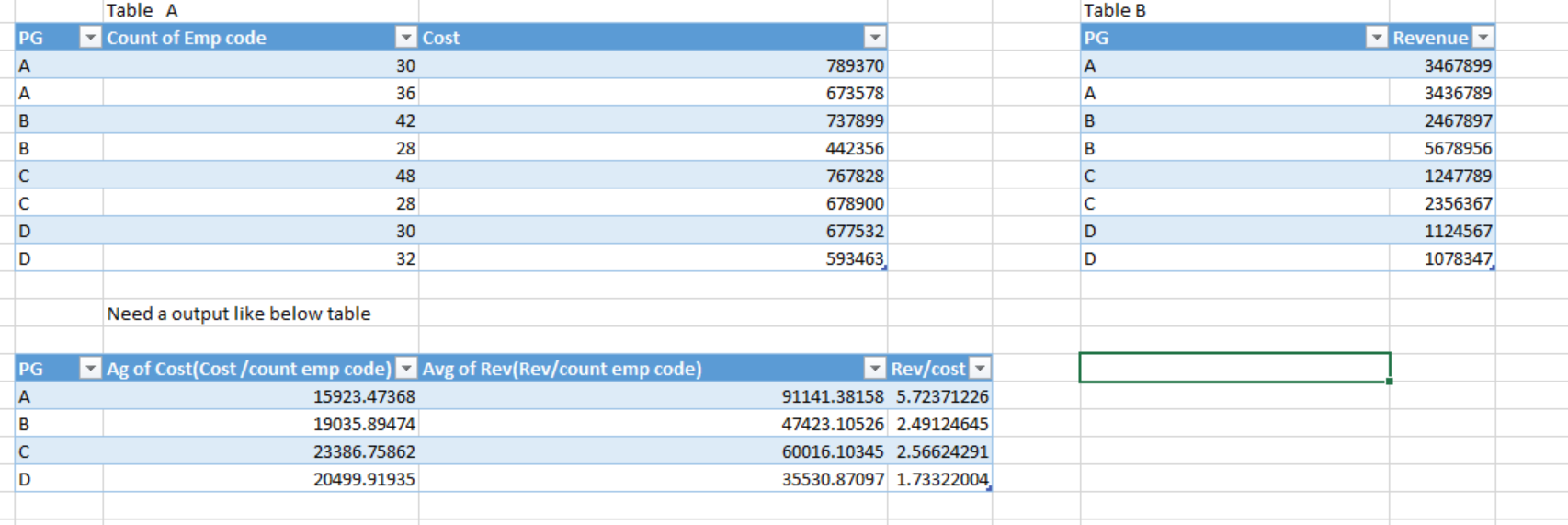
Task: Select the cost cell 678900
Action: (x=653, y=203)
